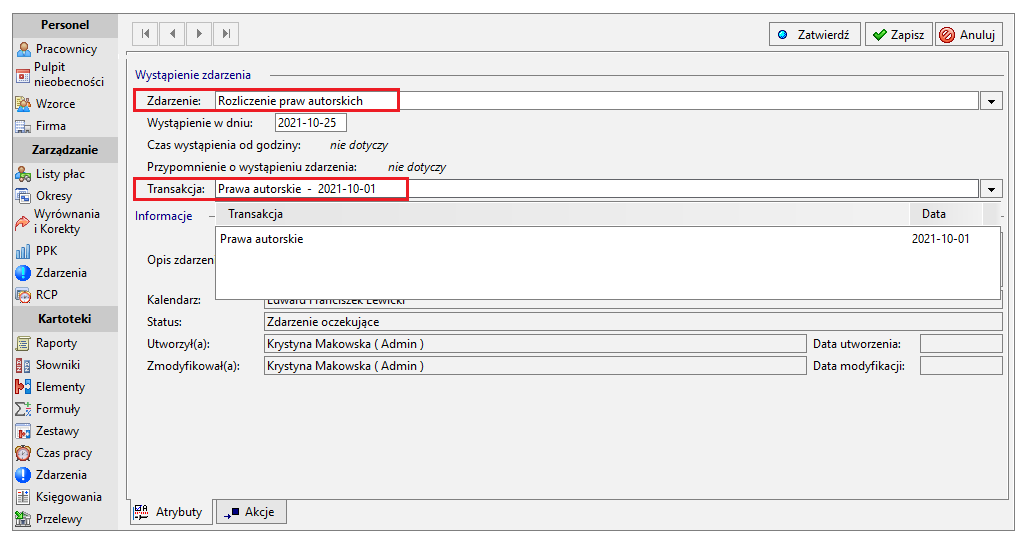
Task: Go to next record arrow
Action: (x=199, y=33)
